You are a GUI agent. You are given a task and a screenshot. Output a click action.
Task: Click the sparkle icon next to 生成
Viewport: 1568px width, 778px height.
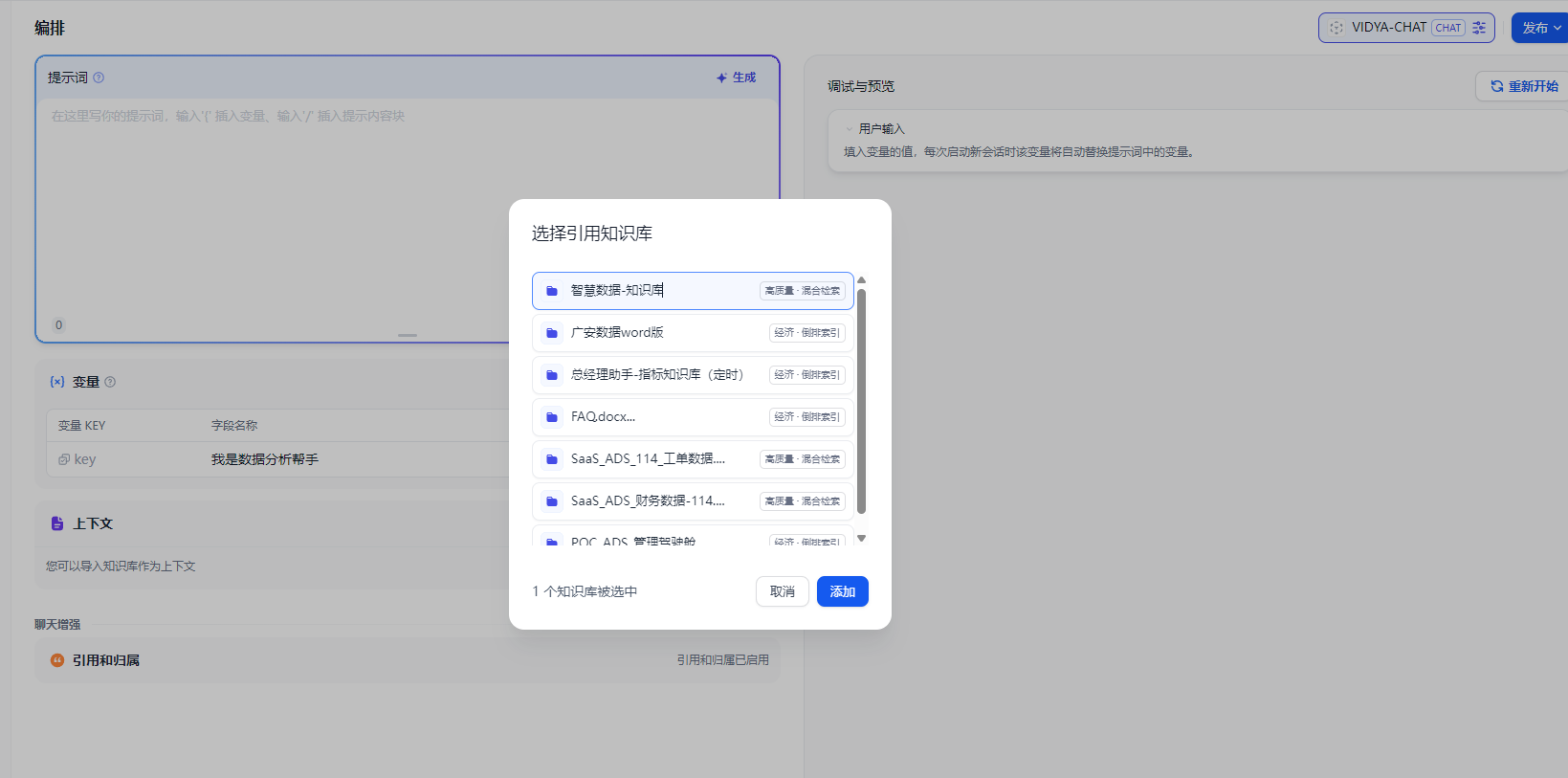[x=722, y=78]
